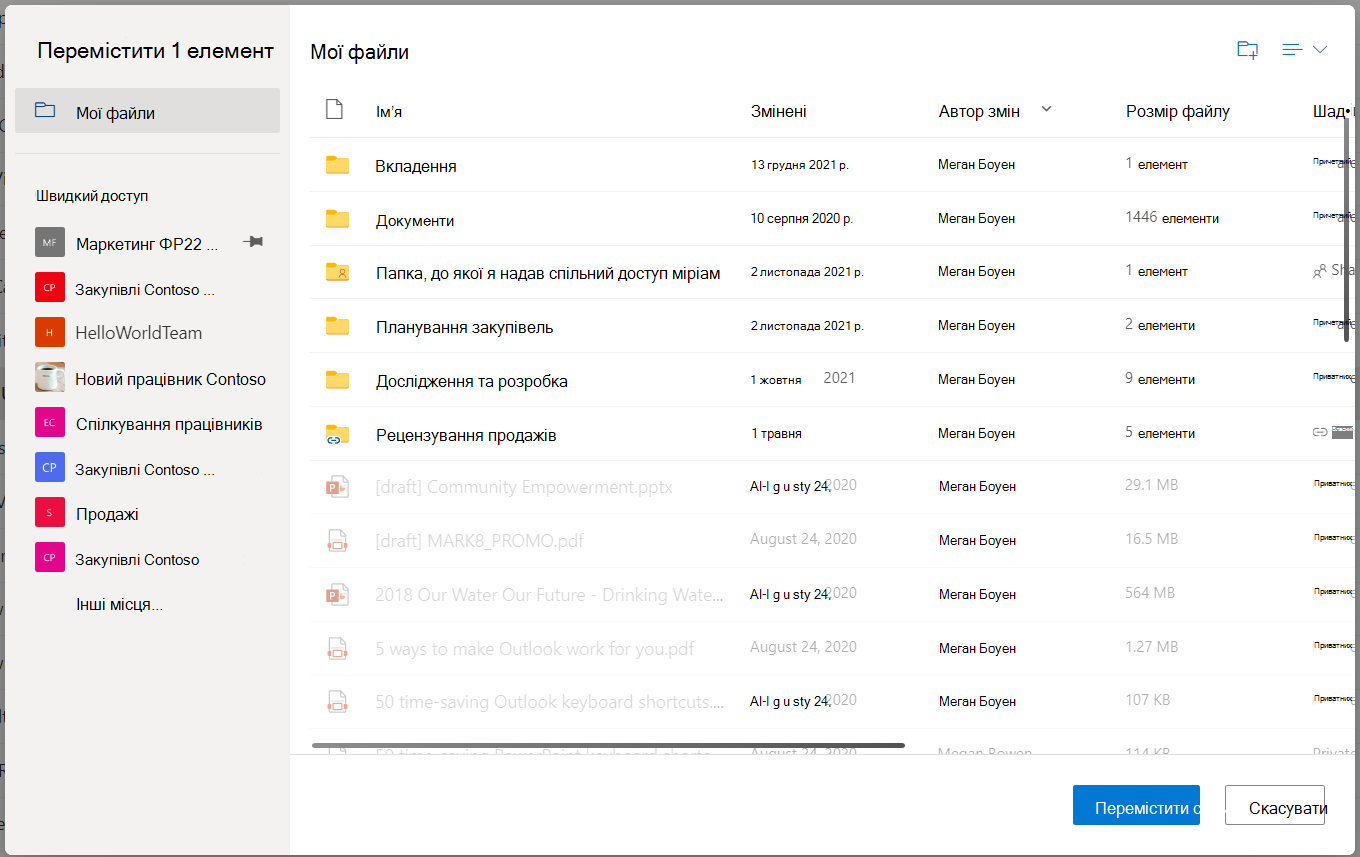Click 9 елементи size cell
Viewport: 1360px width, 857px height.
1160,379
